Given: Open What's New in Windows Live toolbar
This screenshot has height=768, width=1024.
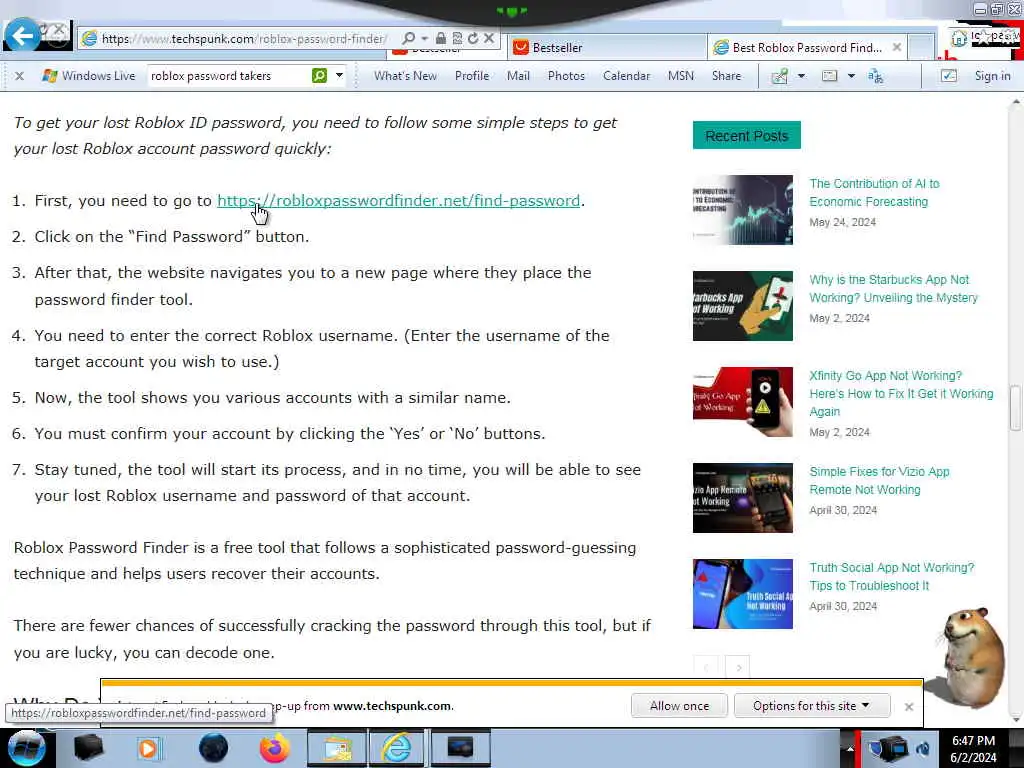Looking at the screenshot, I should tap(405, 76).
